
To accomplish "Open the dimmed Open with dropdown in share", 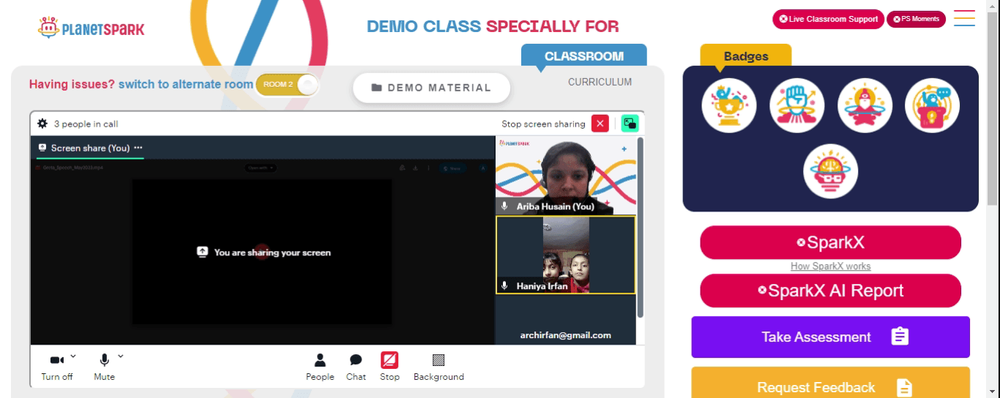I will click(260, 168).
